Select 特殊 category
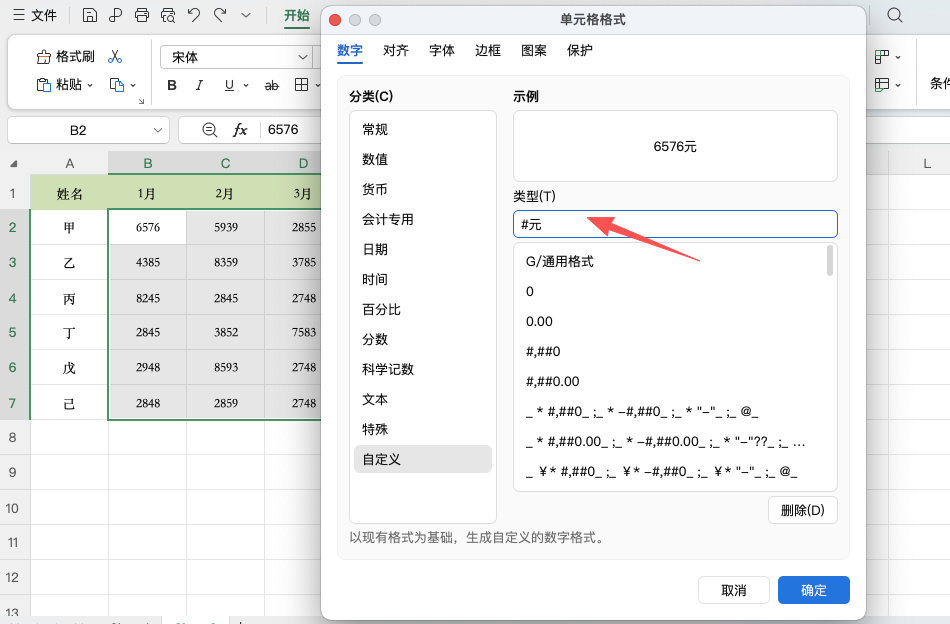 422,430
